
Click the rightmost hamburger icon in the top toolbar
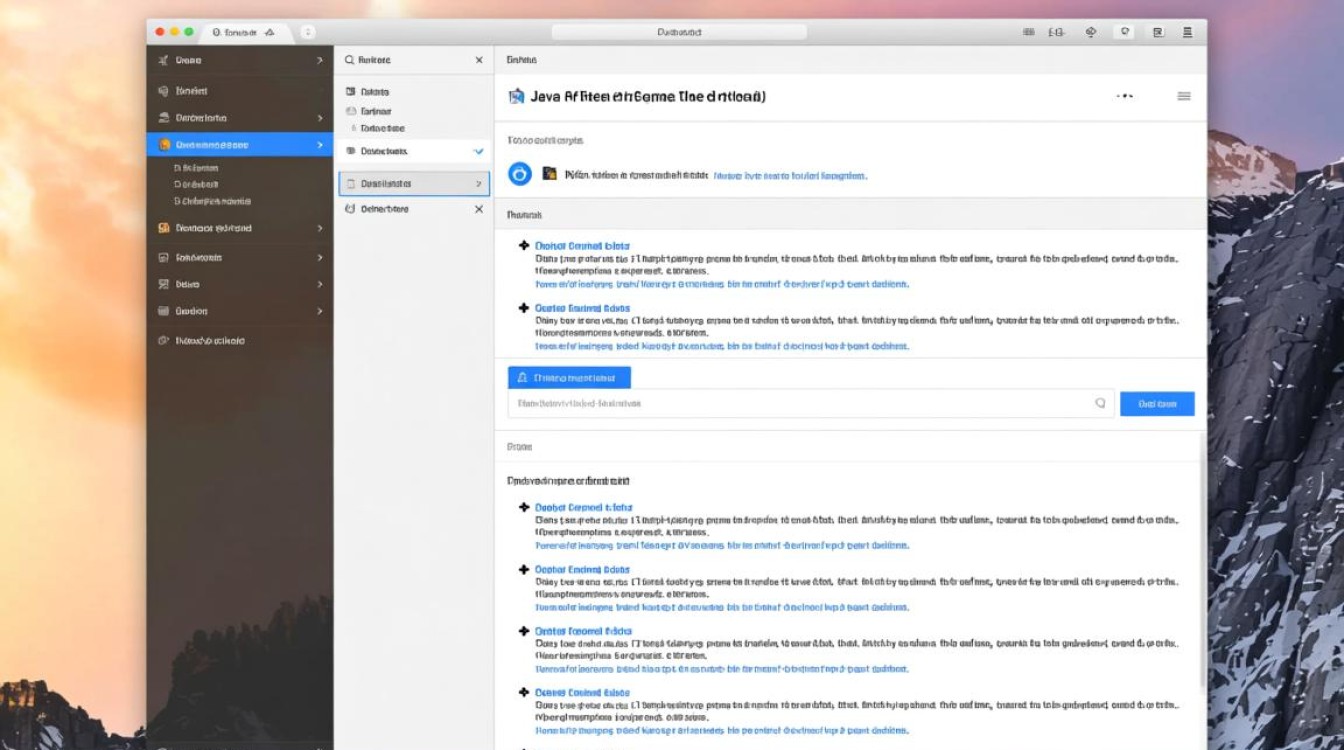pyautogui.click(x=1187, y=32)
